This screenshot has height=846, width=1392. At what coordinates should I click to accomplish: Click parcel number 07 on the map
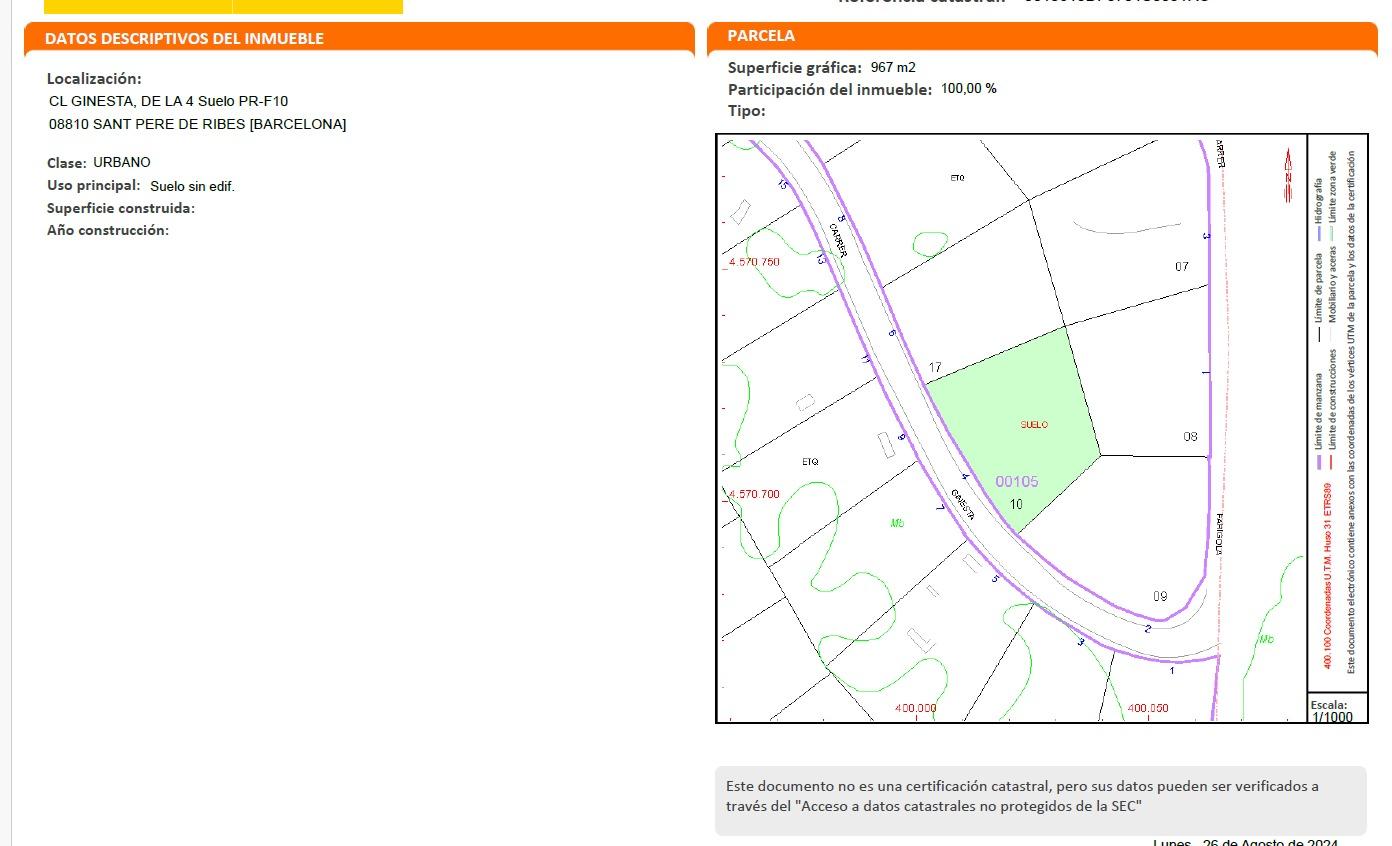tap(1182, 267)
